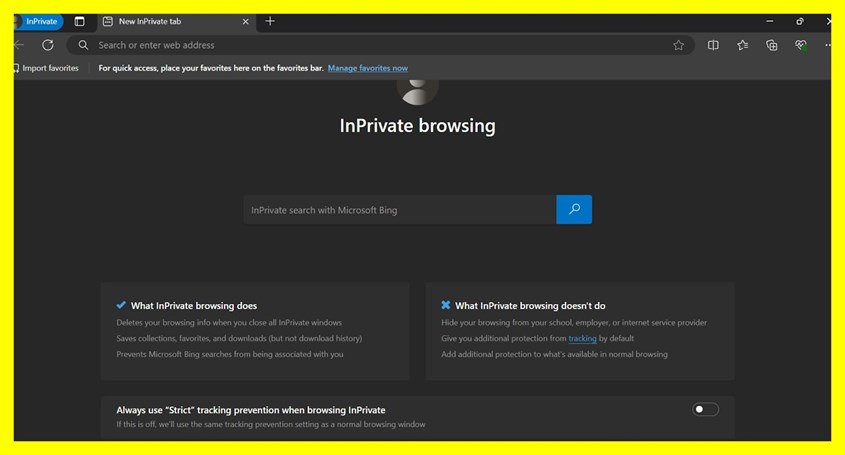Close the New InPrivate tab

[x=245, y=22]
